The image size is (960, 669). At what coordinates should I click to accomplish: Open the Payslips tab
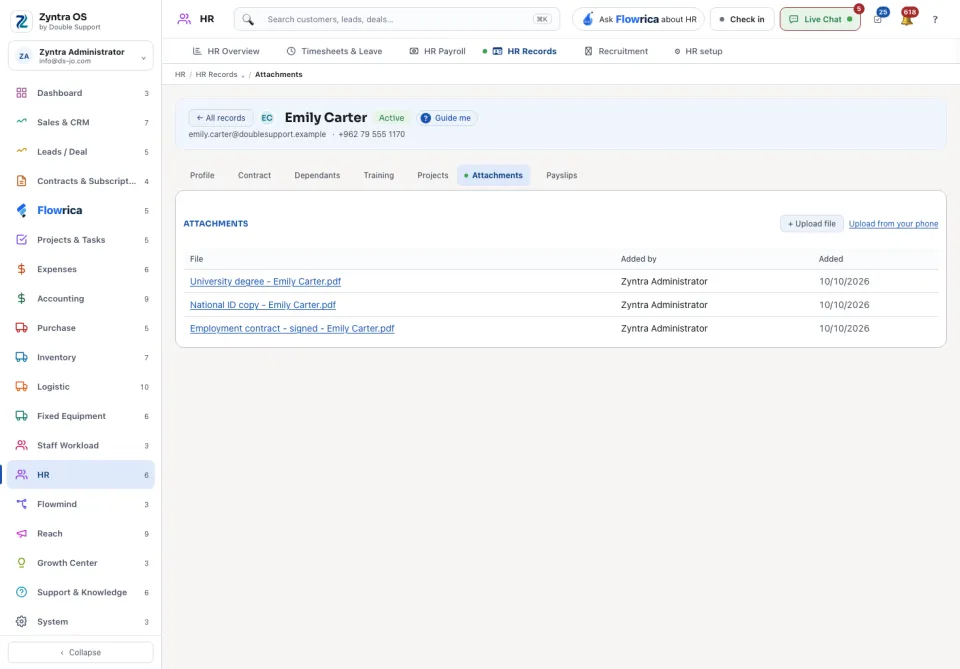click(561, 176)
